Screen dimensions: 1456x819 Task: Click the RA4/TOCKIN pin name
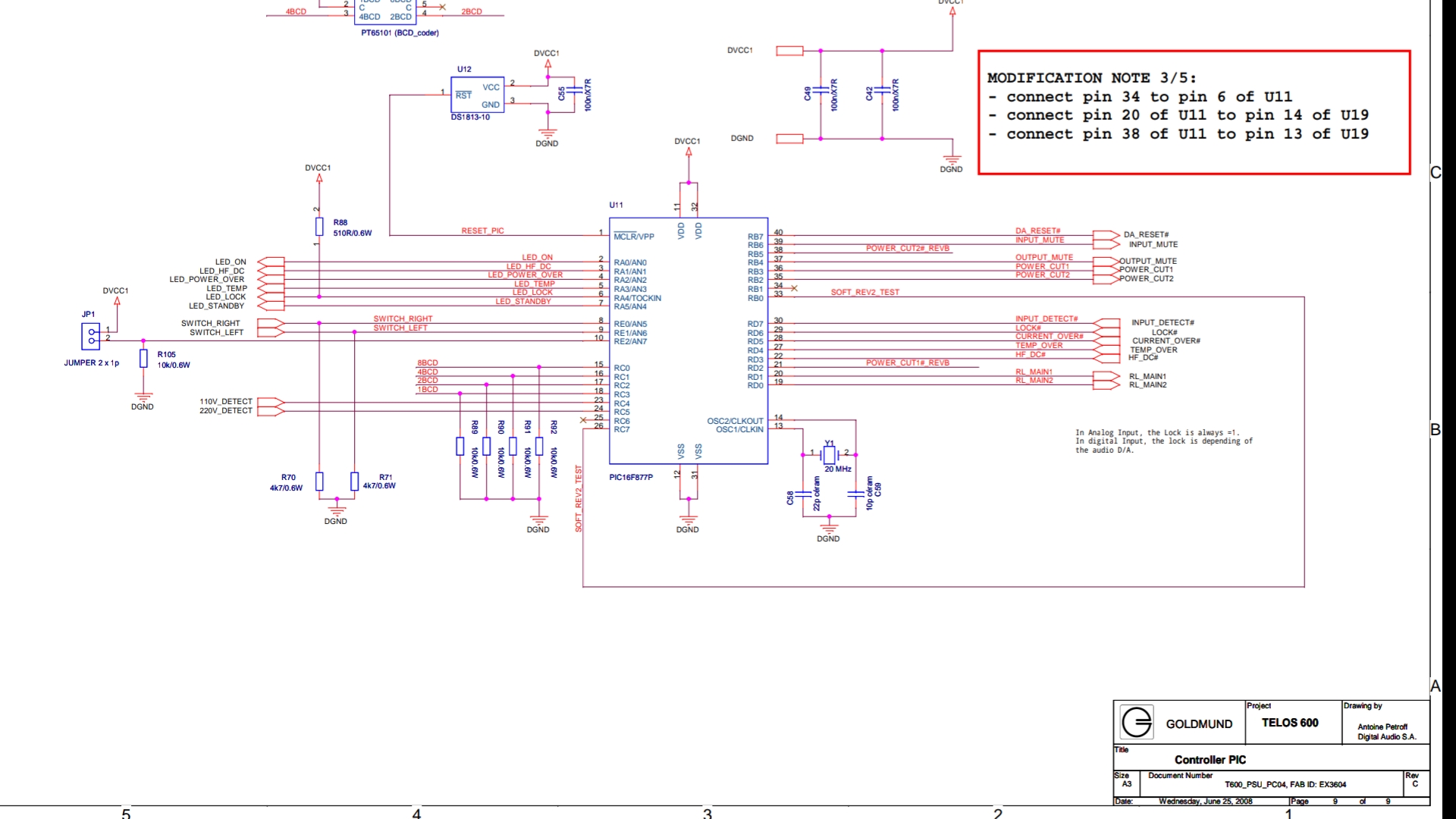pos(638,298)
